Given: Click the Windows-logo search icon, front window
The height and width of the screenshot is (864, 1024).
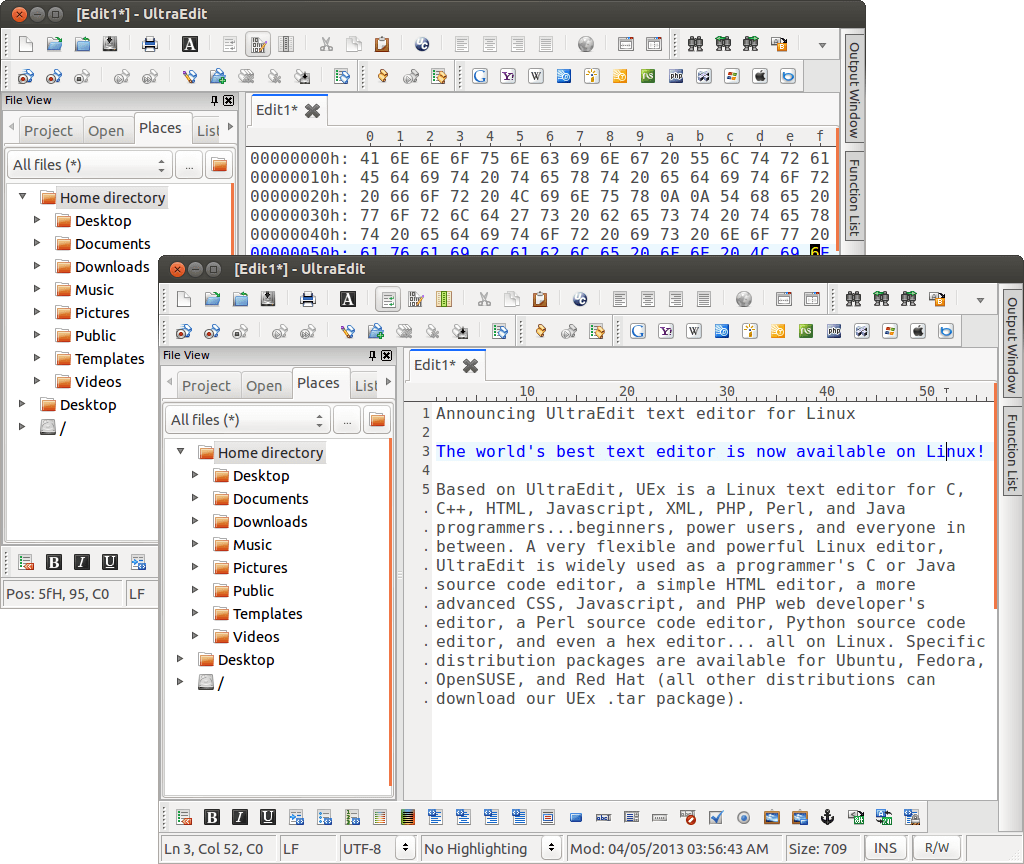Looking at the screenshot, I should [x=889, y=331].
